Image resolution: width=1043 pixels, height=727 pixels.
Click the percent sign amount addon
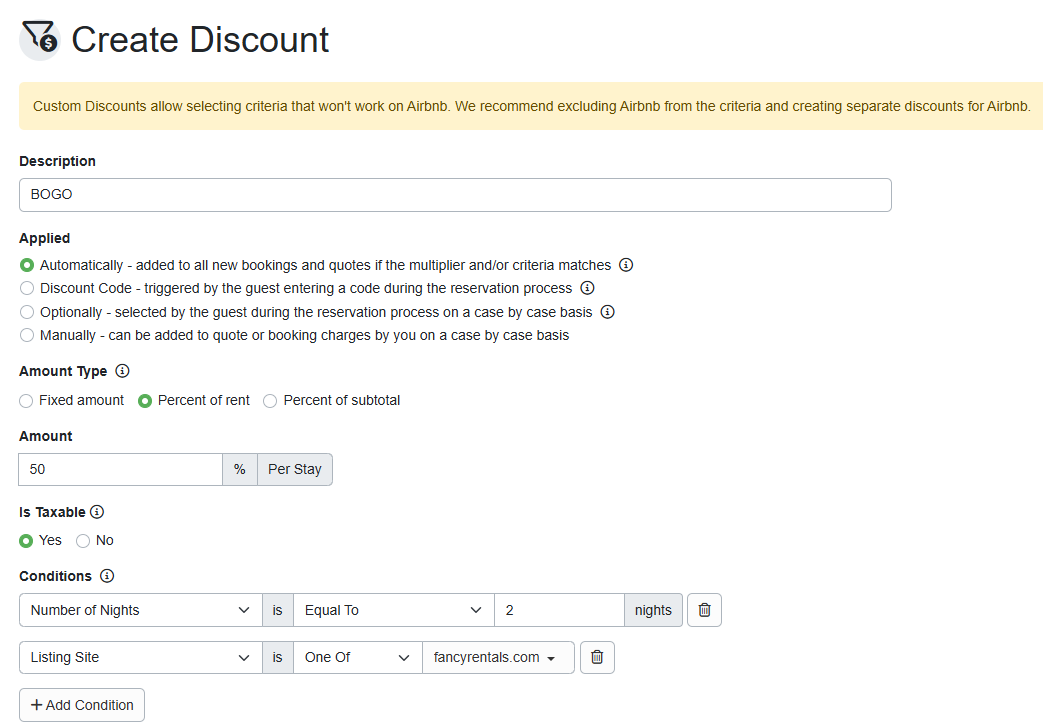[240, 470]
